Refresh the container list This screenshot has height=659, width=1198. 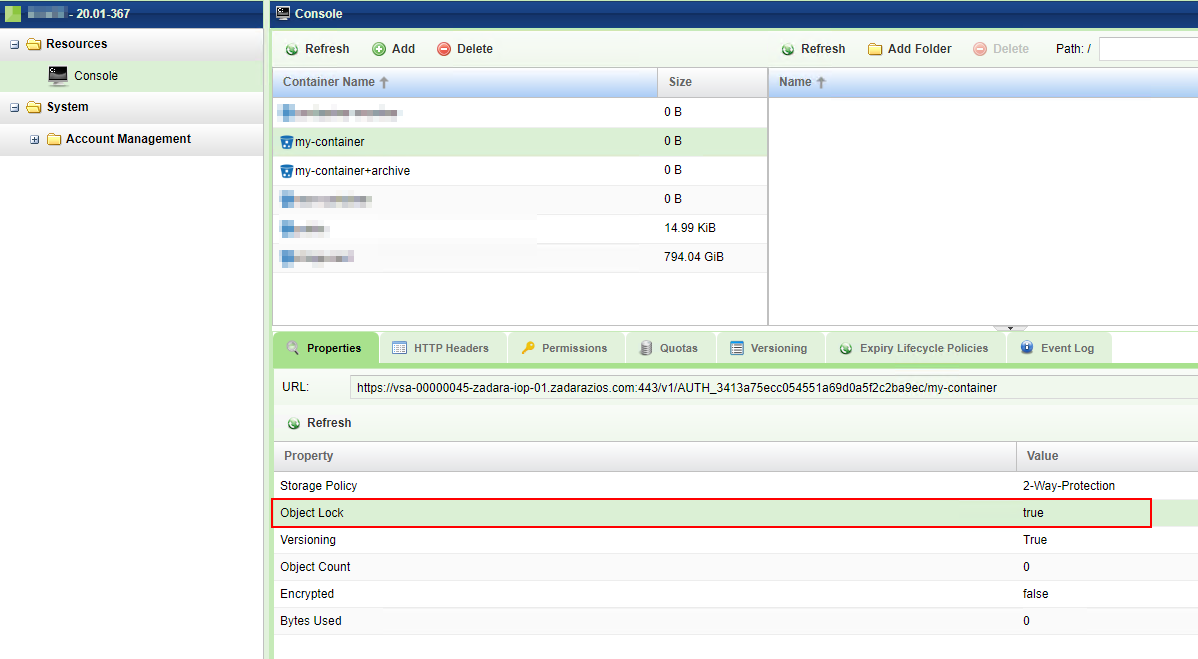(317, 49)
